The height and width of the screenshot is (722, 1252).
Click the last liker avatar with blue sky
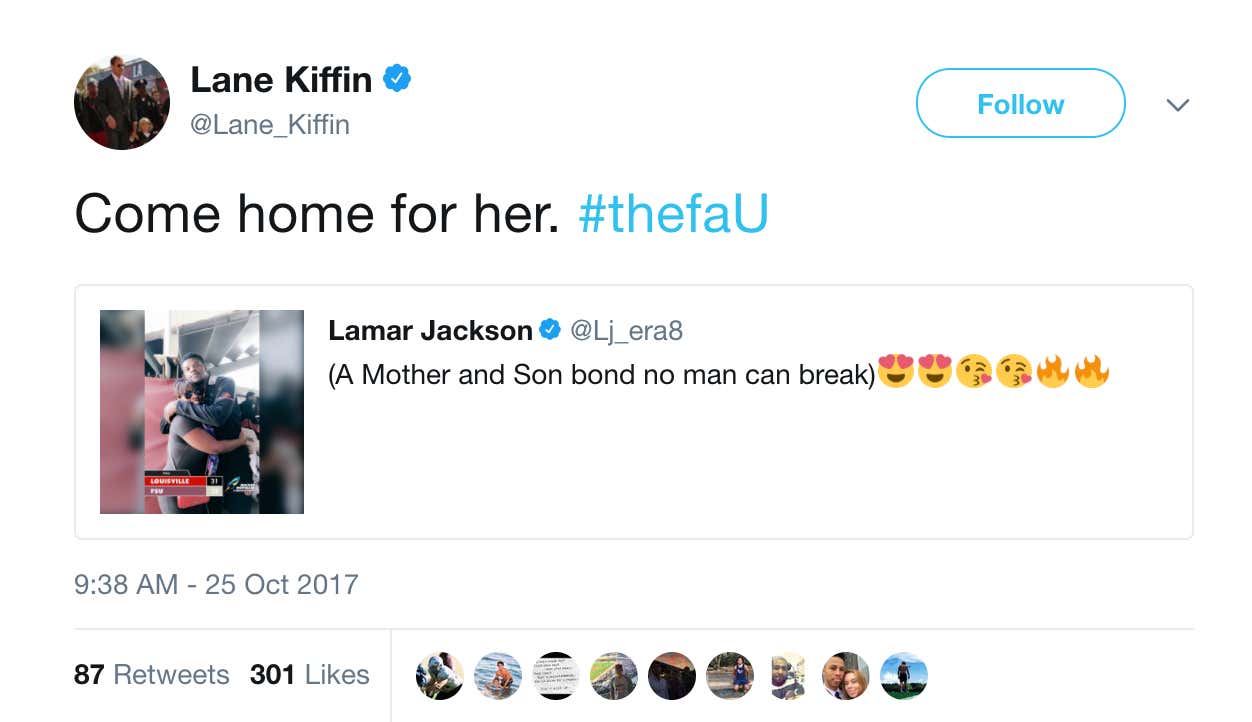click(x=904, y=676)
